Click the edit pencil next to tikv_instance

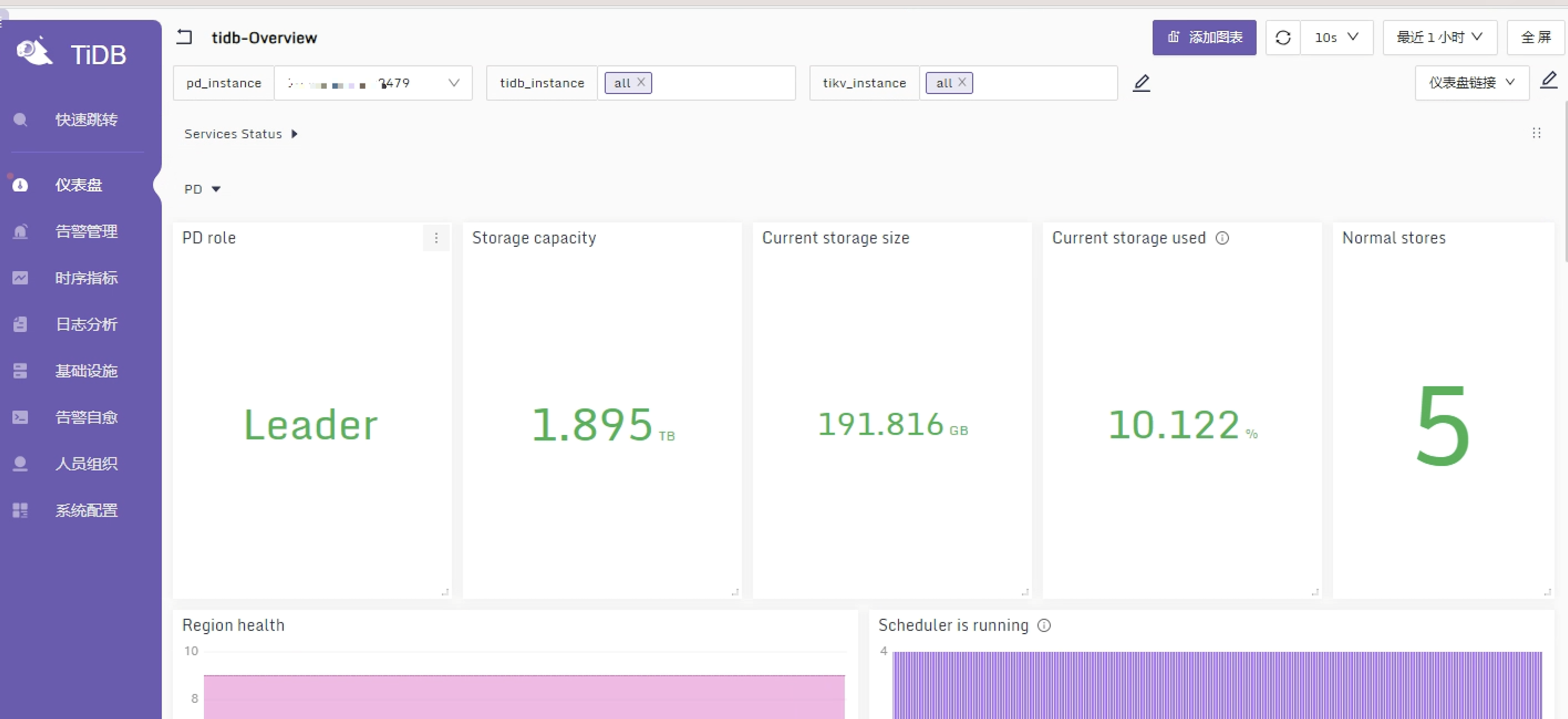(x=1141, y=83)
